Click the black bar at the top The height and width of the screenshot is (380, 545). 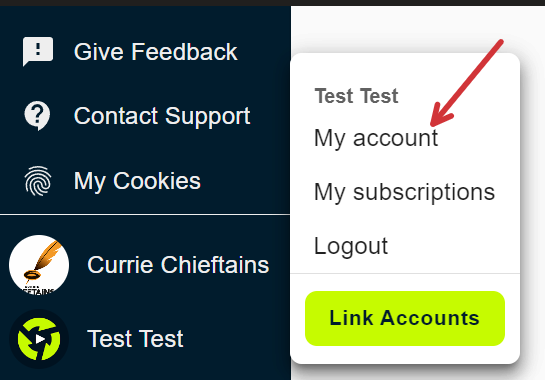[272, 3]
